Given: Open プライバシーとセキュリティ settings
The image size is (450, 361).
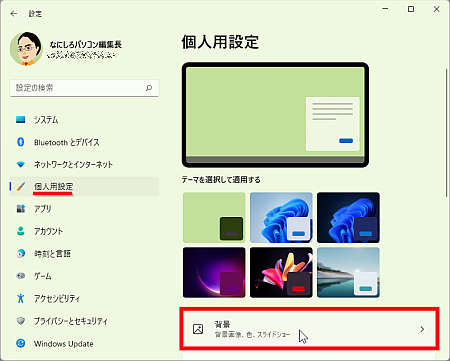Looking at the screenshot, I should [x=84, y=321].
